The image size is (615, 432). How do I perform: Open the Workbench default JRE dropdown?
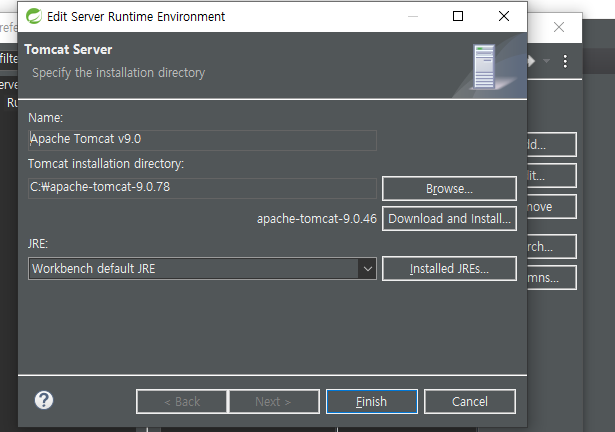click(202, 269)
